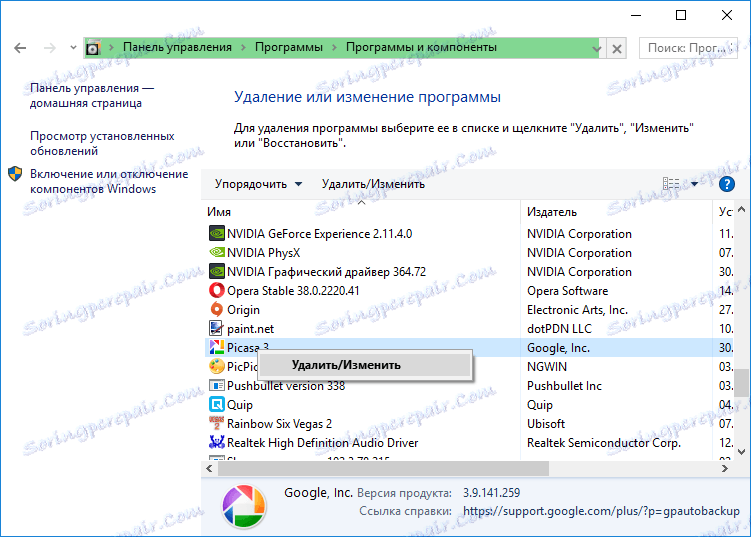This screenshot has height=537, width=751.
Task: Click the NVIDIA PhysX program icon
Action: click(217, 252)
